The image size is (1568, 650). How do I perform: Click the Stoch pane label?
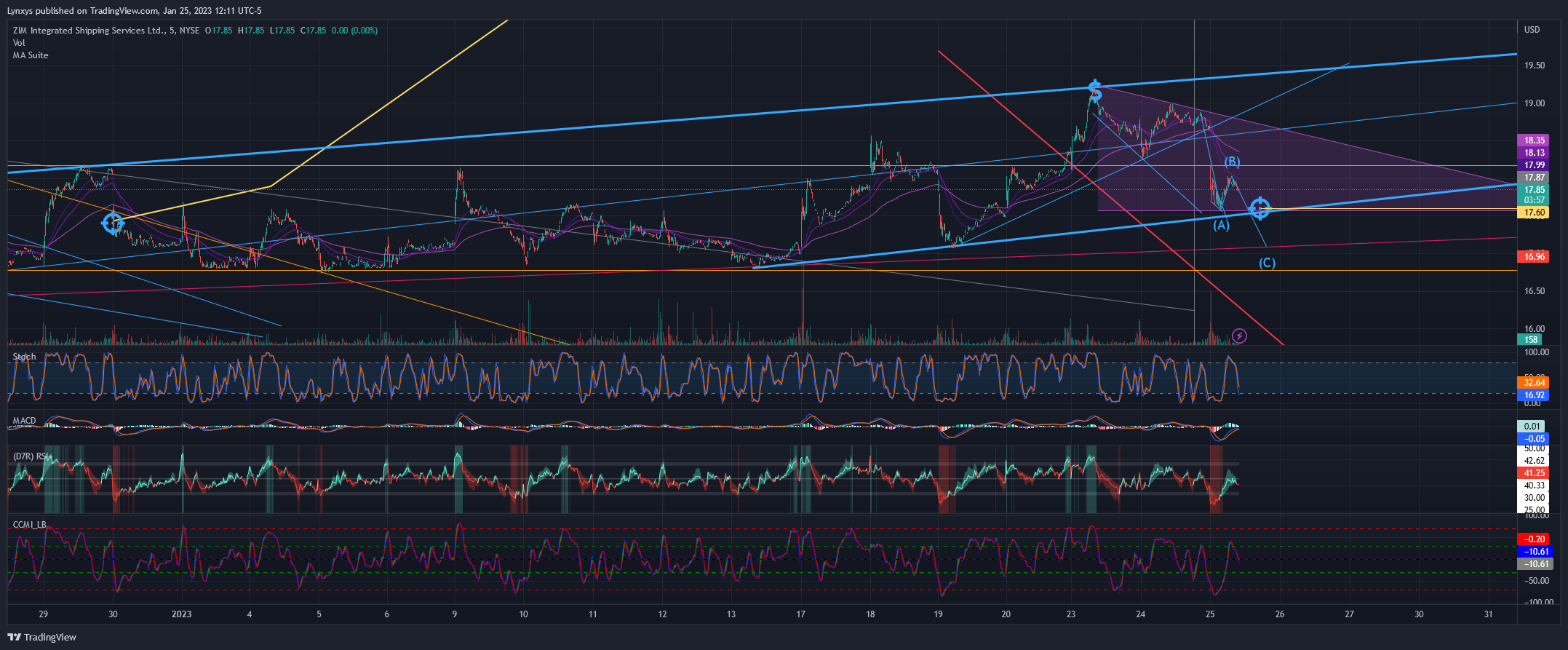(24, 357)
